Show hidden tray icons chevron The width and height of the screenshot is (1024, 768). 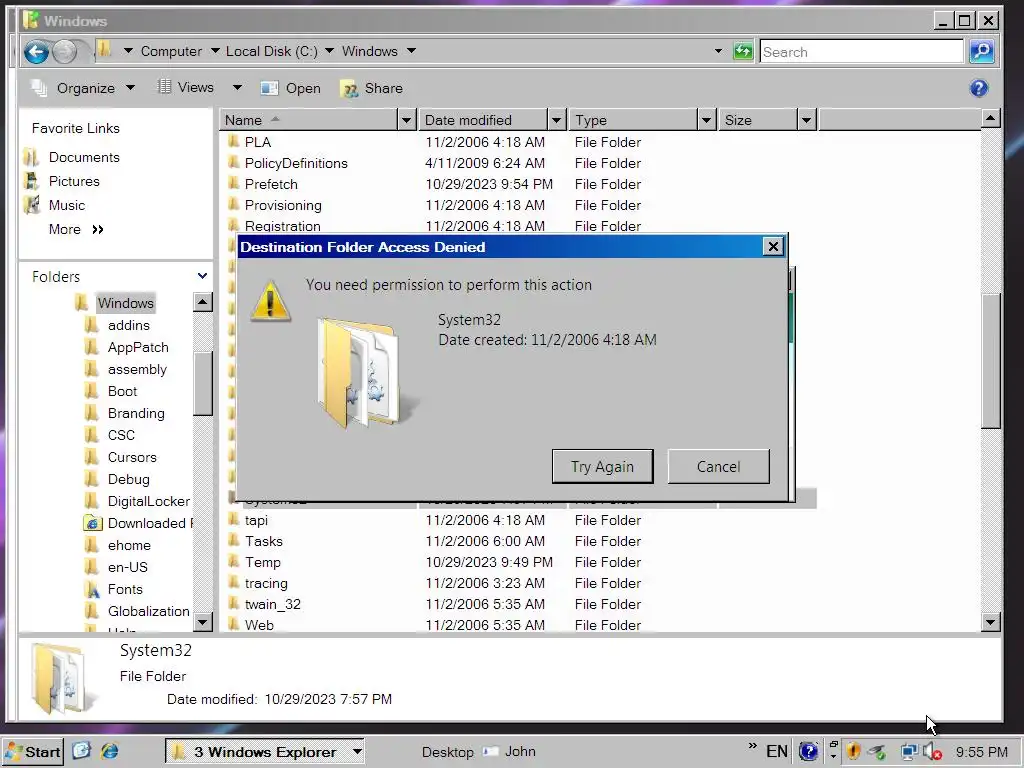tap(753, 746)
